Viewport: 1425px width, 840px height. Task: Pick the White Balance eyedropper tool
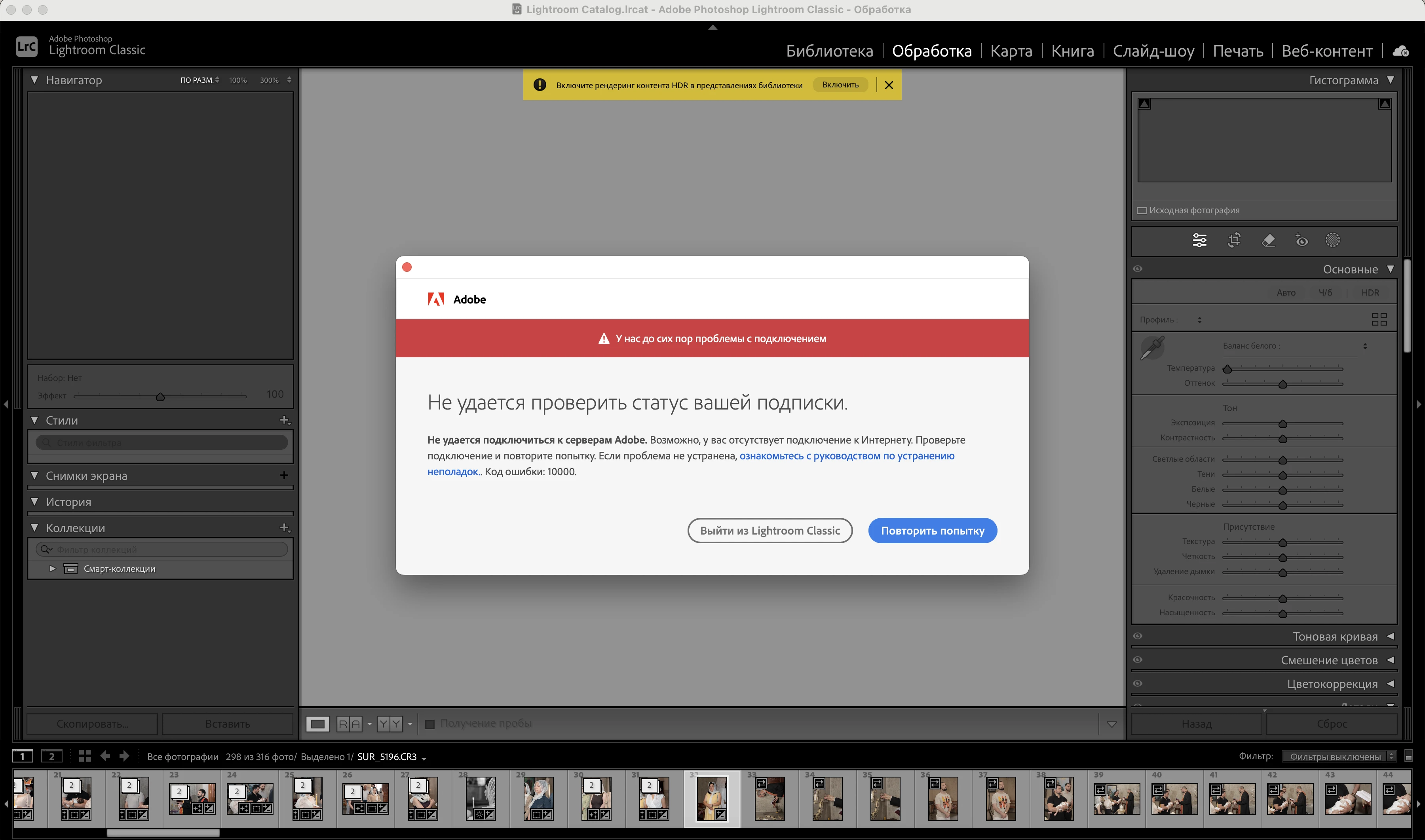(x=1152, y=347)
